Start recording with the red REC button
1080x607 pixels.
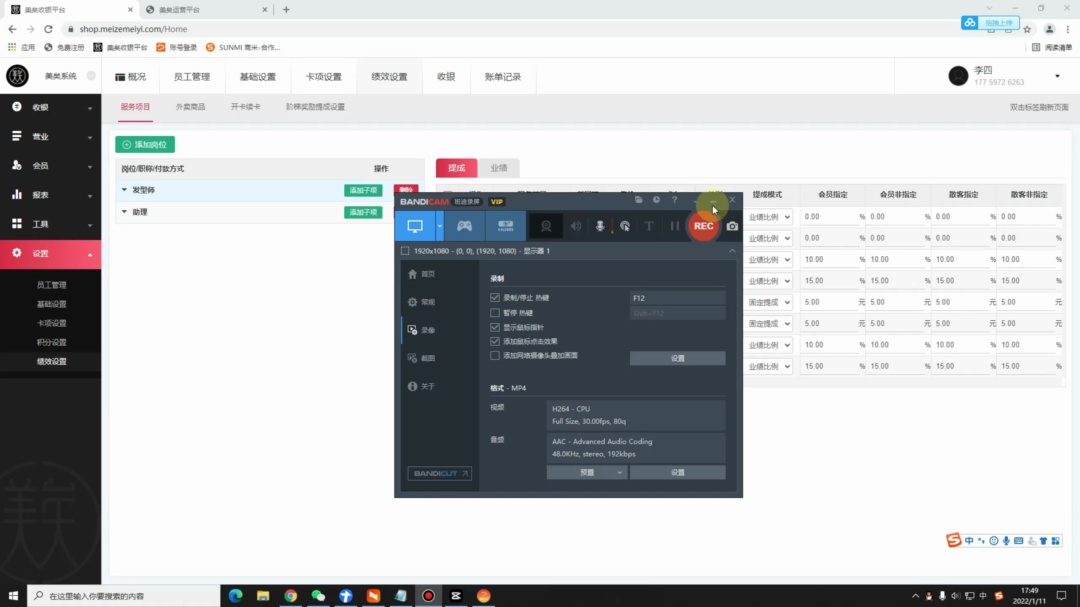click(x=704, y=226)
